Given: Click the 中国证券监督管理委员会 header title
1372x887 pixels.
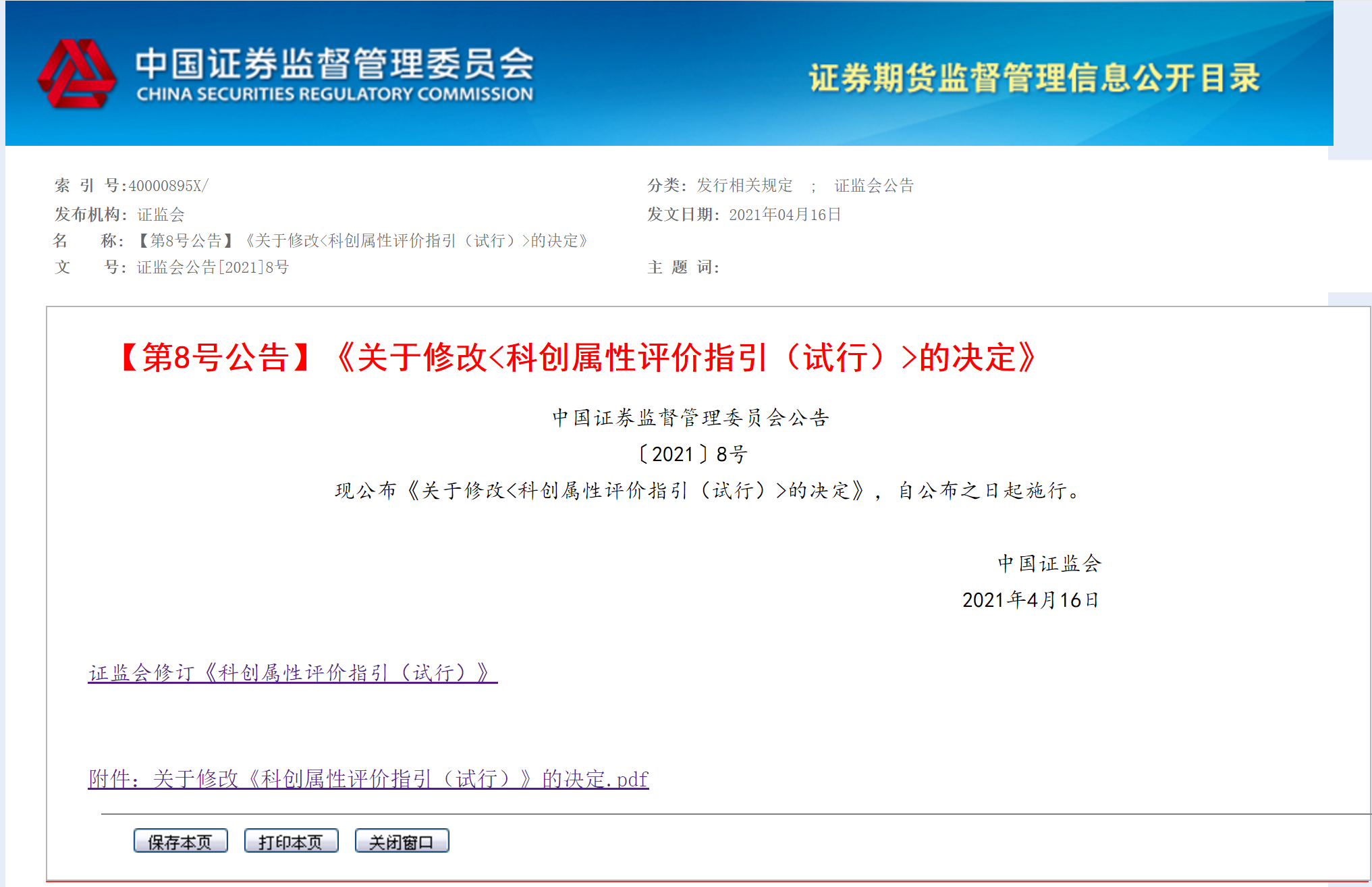Looking at the screenshot, I should click(335, 63).
